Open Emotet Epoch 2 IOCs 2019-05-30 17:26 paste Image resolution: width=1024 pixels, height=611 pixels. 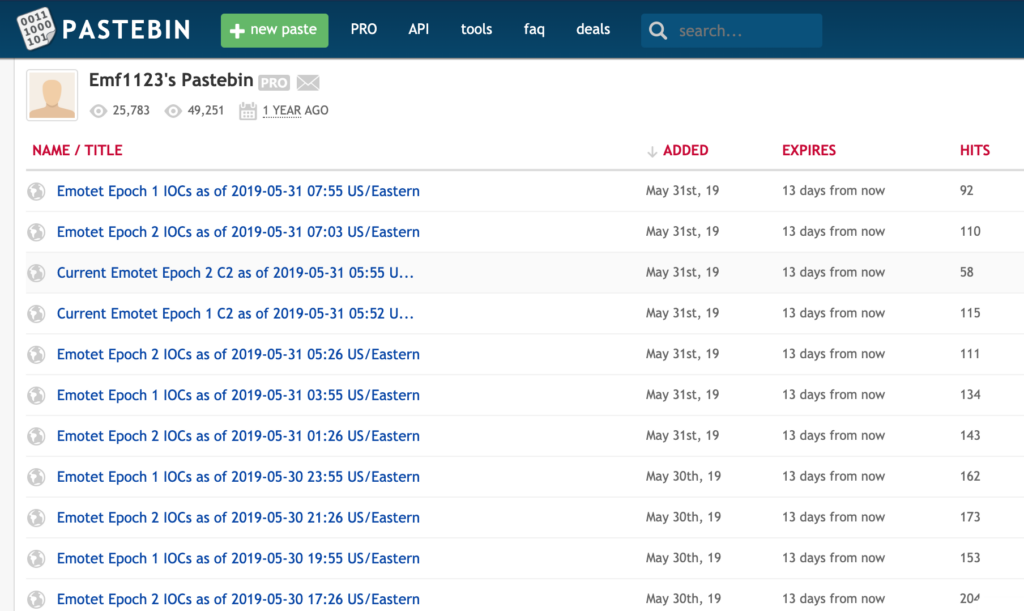point(238,599)
